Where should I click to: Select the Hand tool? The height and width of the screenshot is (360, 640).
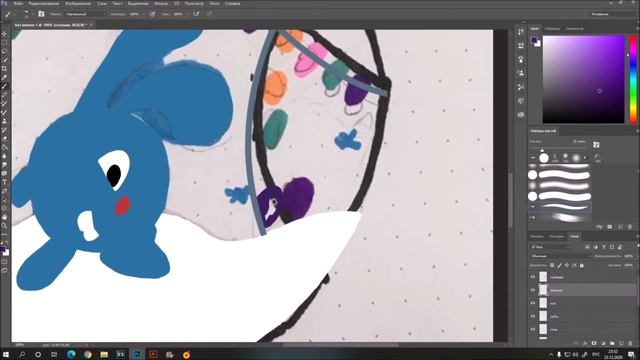click(4, 217)
